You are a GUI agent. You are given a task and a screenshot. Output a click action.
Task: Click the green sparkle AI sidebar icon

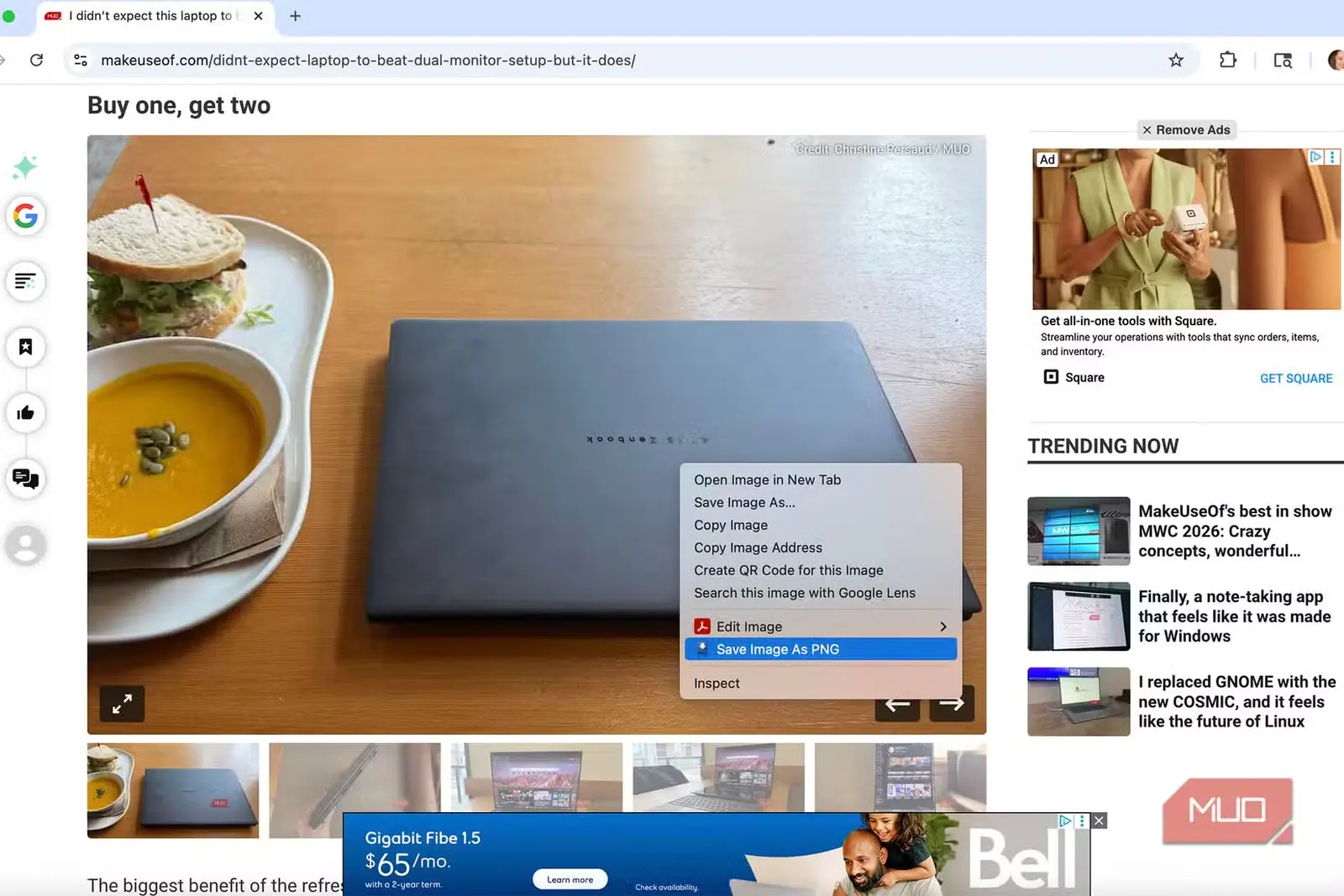pyautogui.click(x=25, y=166)
